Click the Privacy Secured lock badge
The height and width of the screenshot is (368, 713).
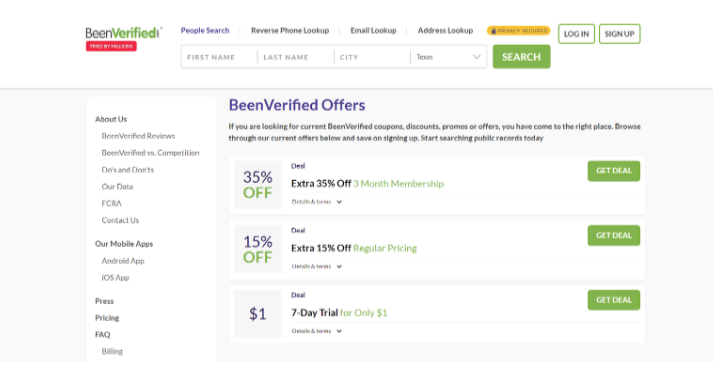tap(518, 31)
